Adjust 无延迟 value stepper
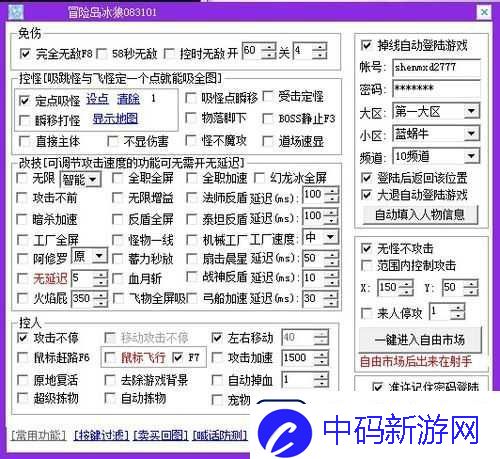This screenshot has height=459, width=500. point(100,278)
